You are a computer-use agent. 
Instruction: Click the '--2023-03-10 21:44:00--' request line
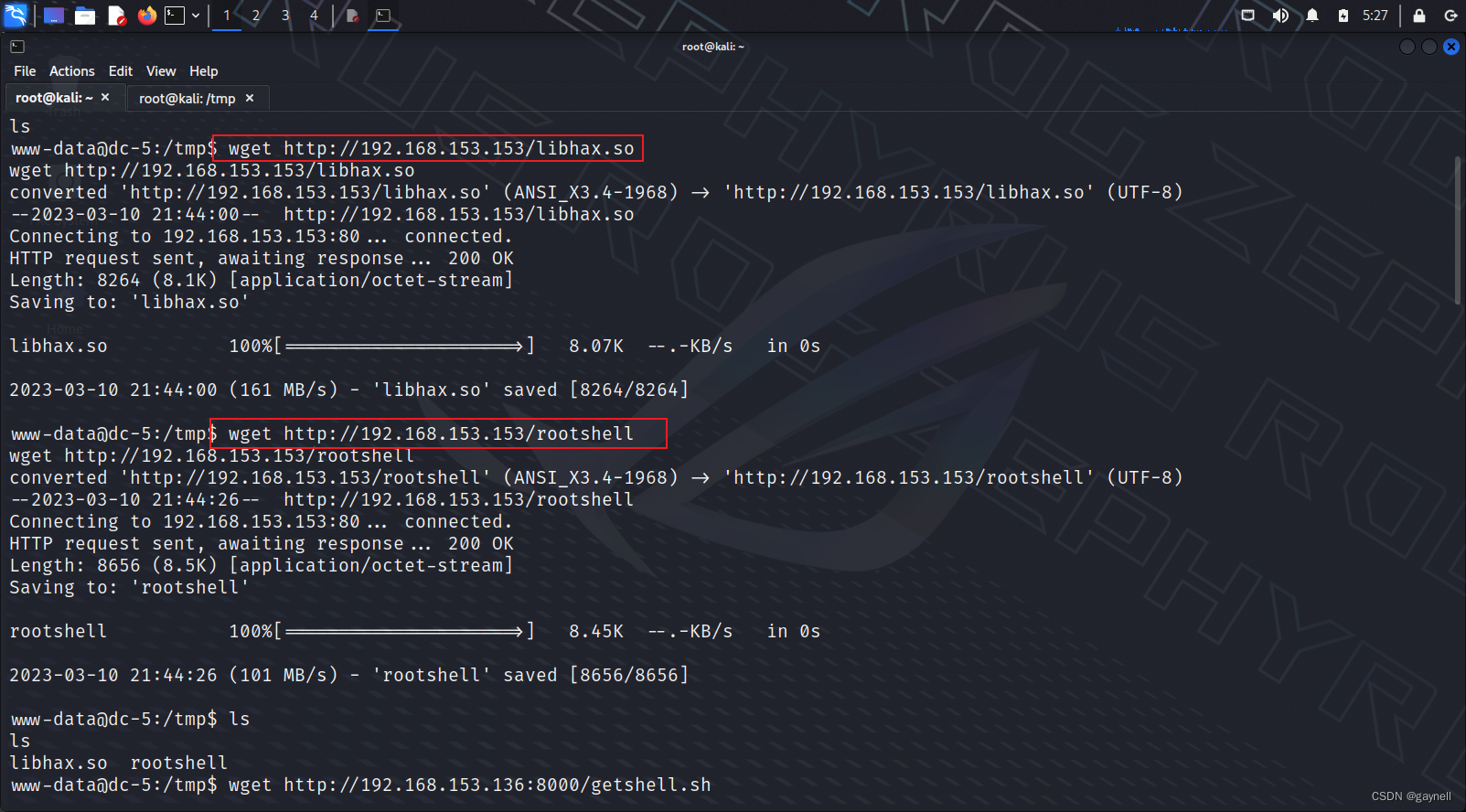tap(322, 214)
